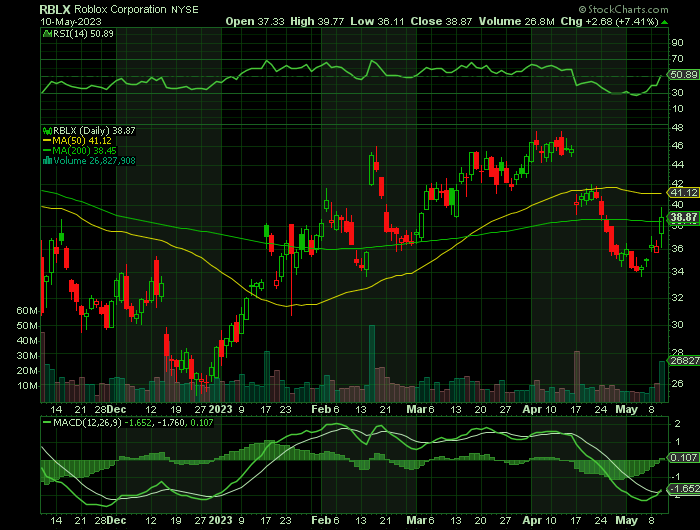Click the May date label below the volume bars
The image size is (700, 530).
[627, 409]
